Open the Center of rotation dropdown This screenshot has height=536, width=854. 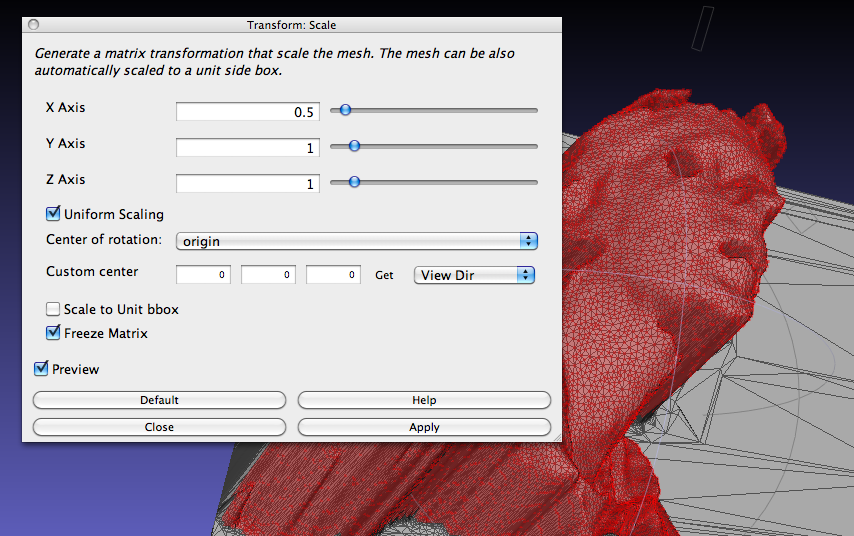click(x=357, y=241)
